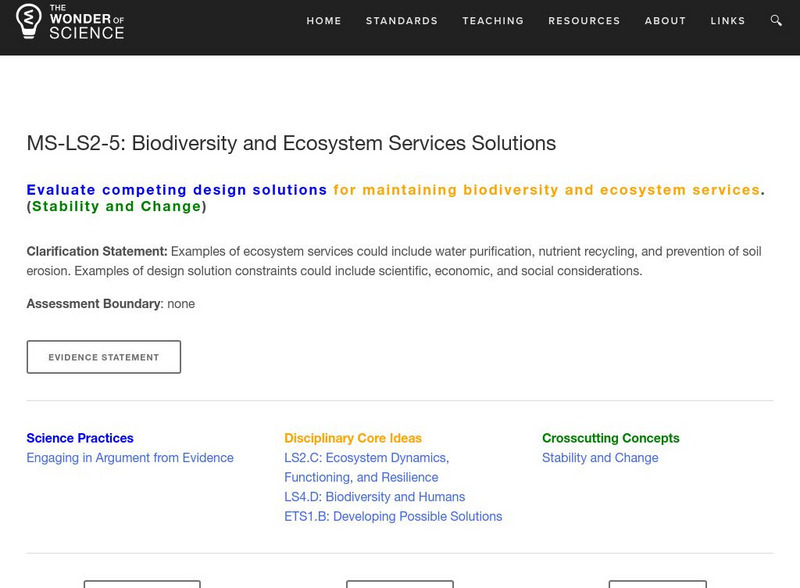
Task: Open the STANDARDS menu item
Action: click(401, 20)
